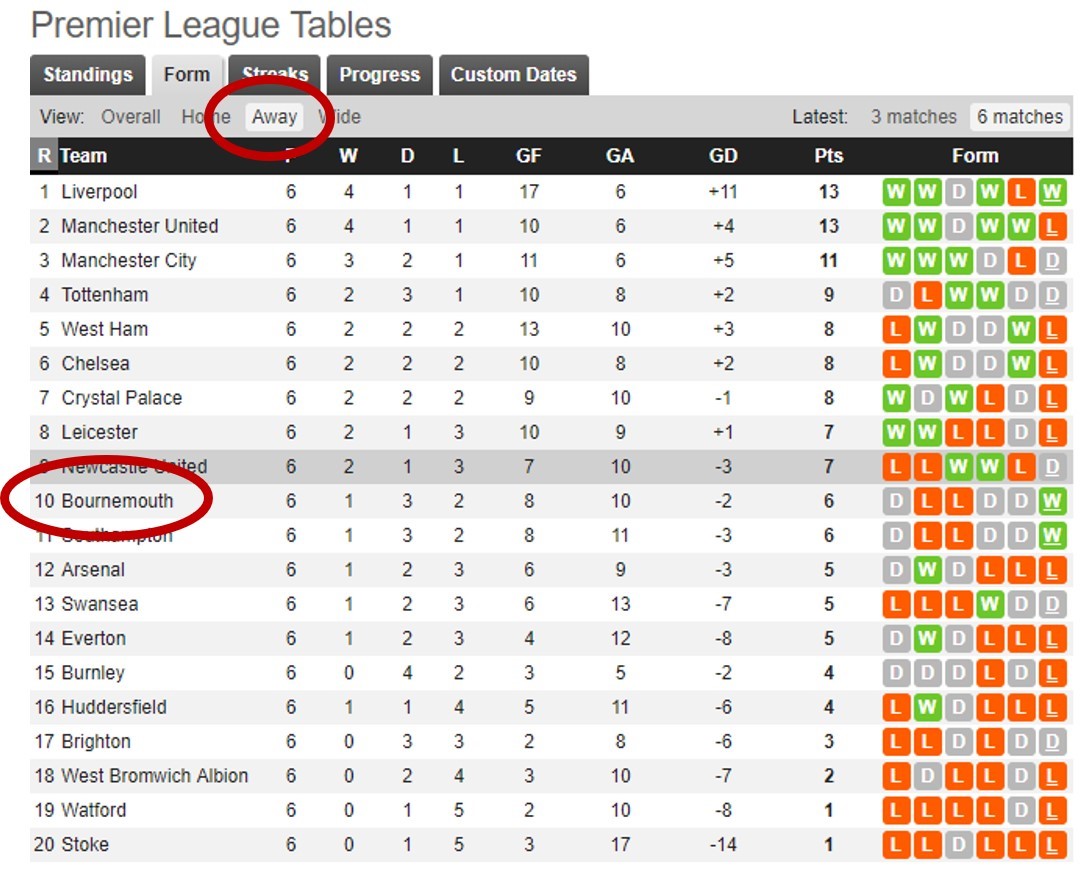Sort table by Pts column header
This screenshot has height=873, width=1092.
(x=829, y=155)
